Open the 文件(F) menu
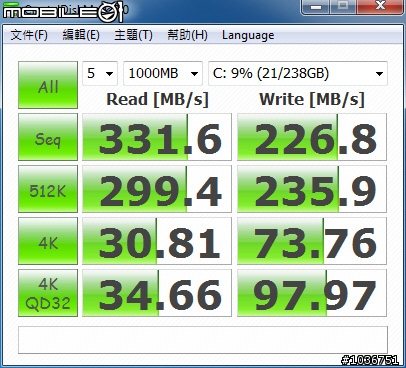 [29, 35]
